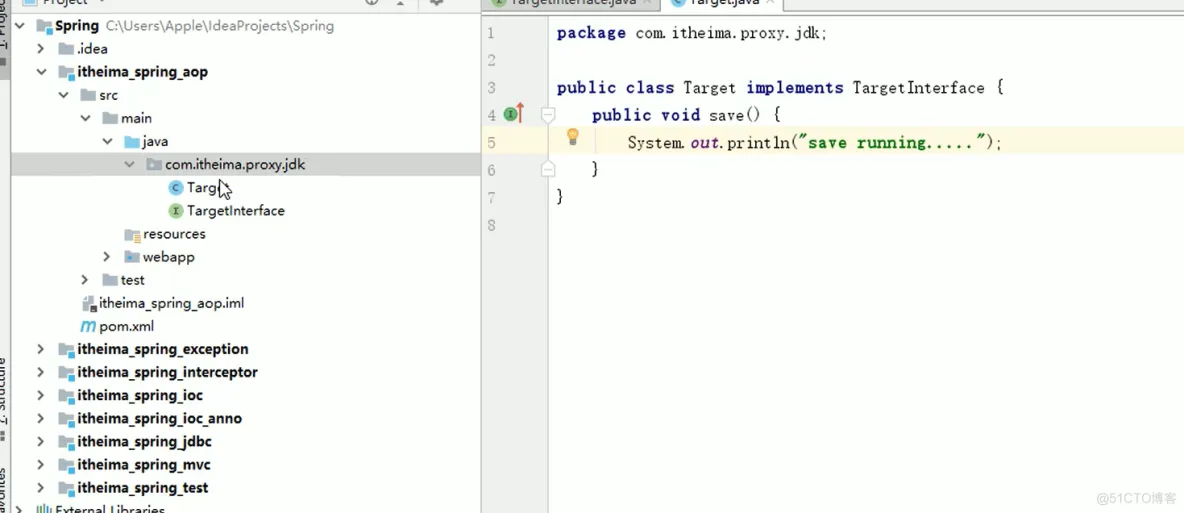Click the implements gutter icon on line 4

point(513,115)
